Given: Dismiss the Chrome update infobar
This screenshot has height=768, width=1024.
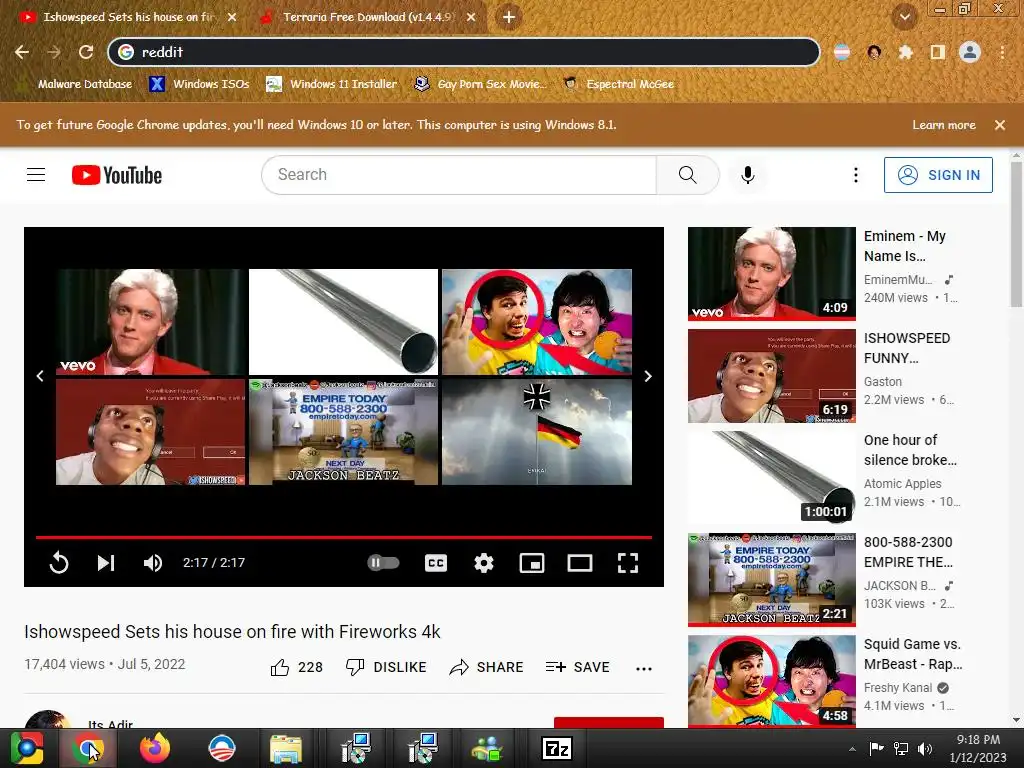Looking at the screenshot, I should click(1000, 125).
